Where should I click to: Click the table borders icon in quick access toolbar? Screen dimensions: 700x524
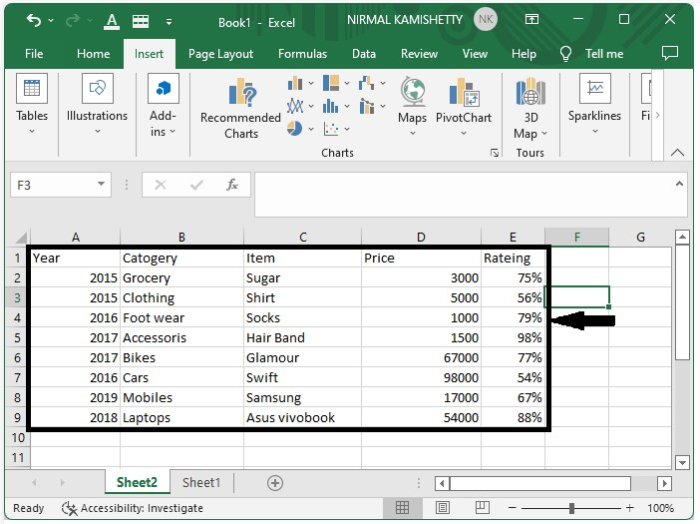(141, 21)
